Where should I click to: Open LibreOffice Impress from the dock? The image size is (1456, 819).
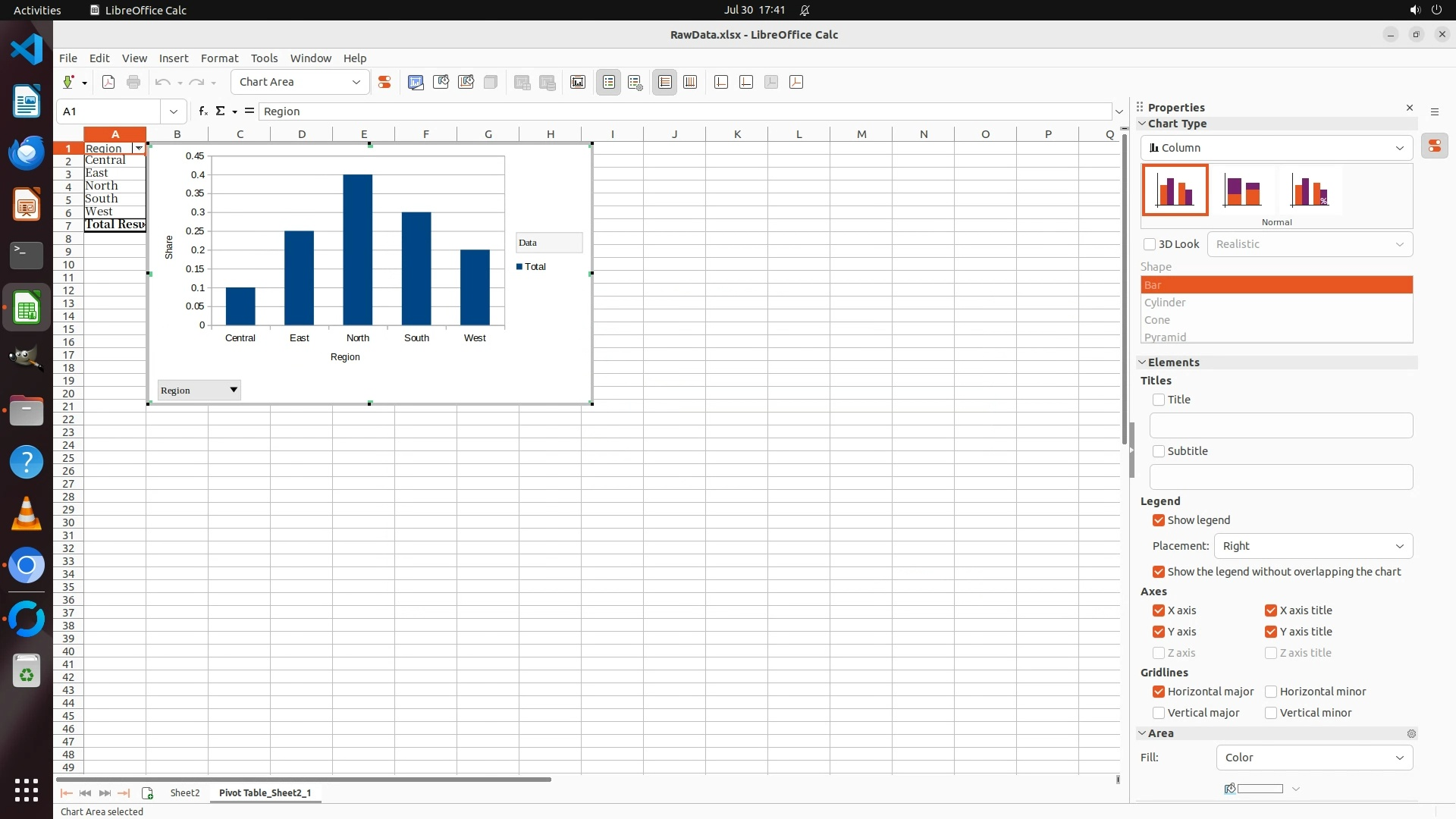(27, 205)
